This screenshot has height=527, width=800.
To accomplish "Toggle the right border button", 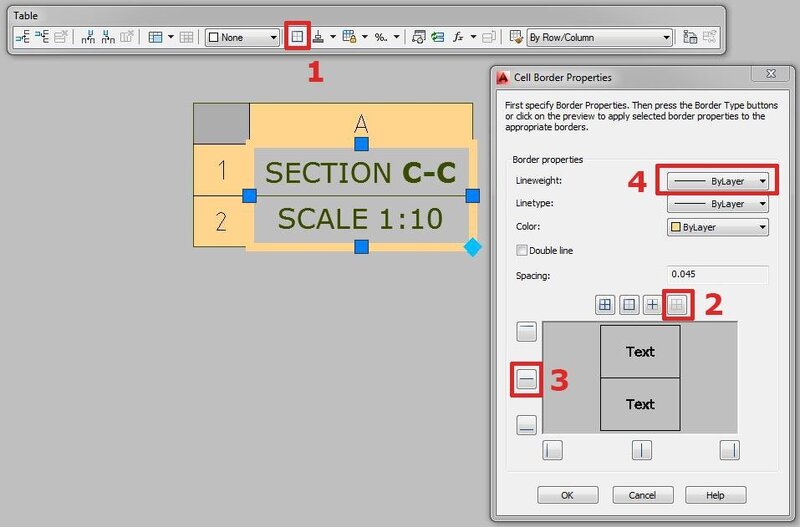I will click(730, 450).
